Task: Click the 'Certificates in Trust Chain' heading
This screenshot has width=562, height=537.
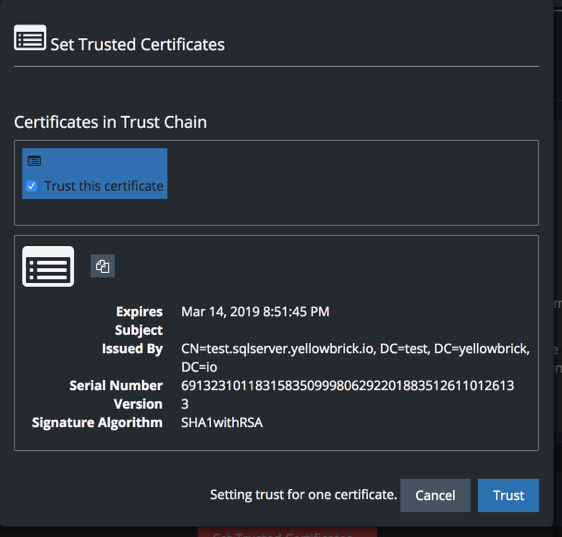Action: click(x=110, y=122)
